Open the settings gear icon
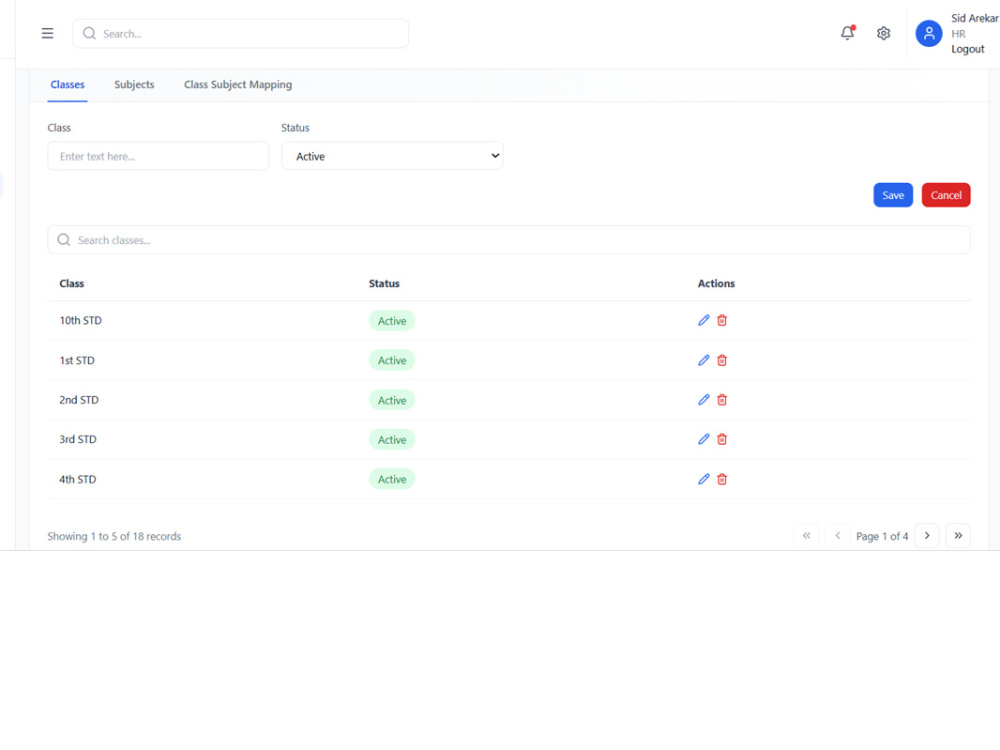The width and height of the screenshot is (1000, 750). pyautogui.click(x=883, y=33)
